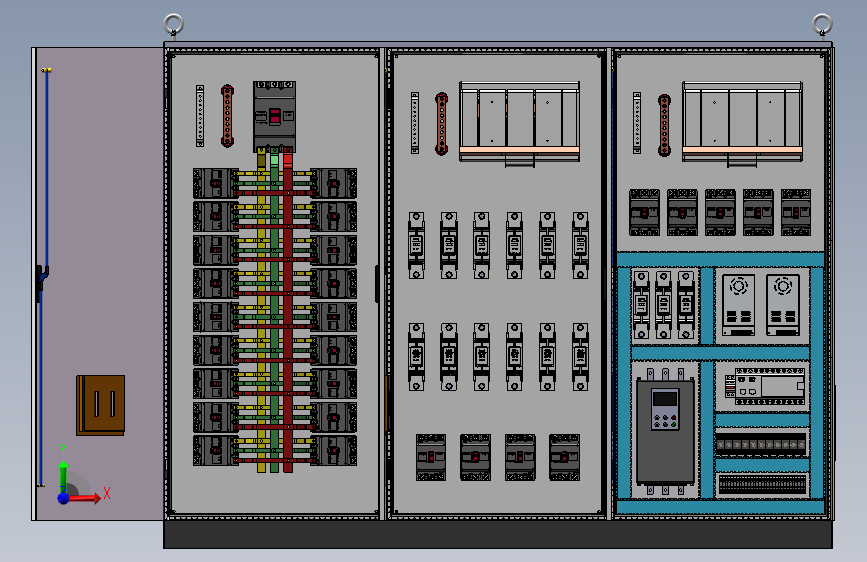The height and width of the screenshot is (562, 867).
Task: Select the bottom branch breaker in the right column
Action: tap(333, 450)
